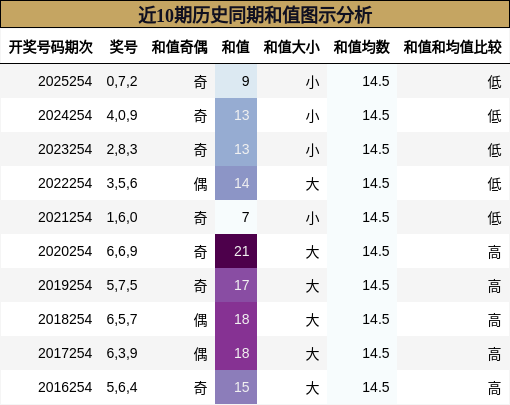Click 奇 parity in 2020254 row

pos(200,252)
